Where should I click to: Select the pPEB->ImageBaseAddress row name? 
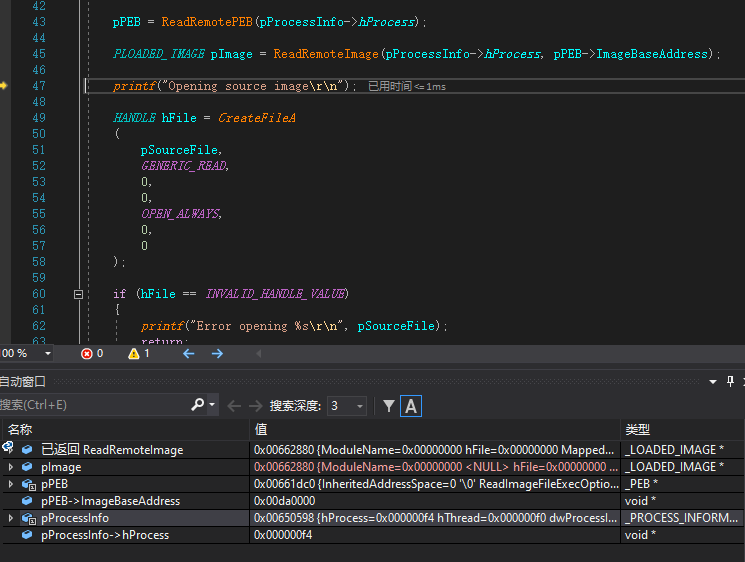coord(111,501)
